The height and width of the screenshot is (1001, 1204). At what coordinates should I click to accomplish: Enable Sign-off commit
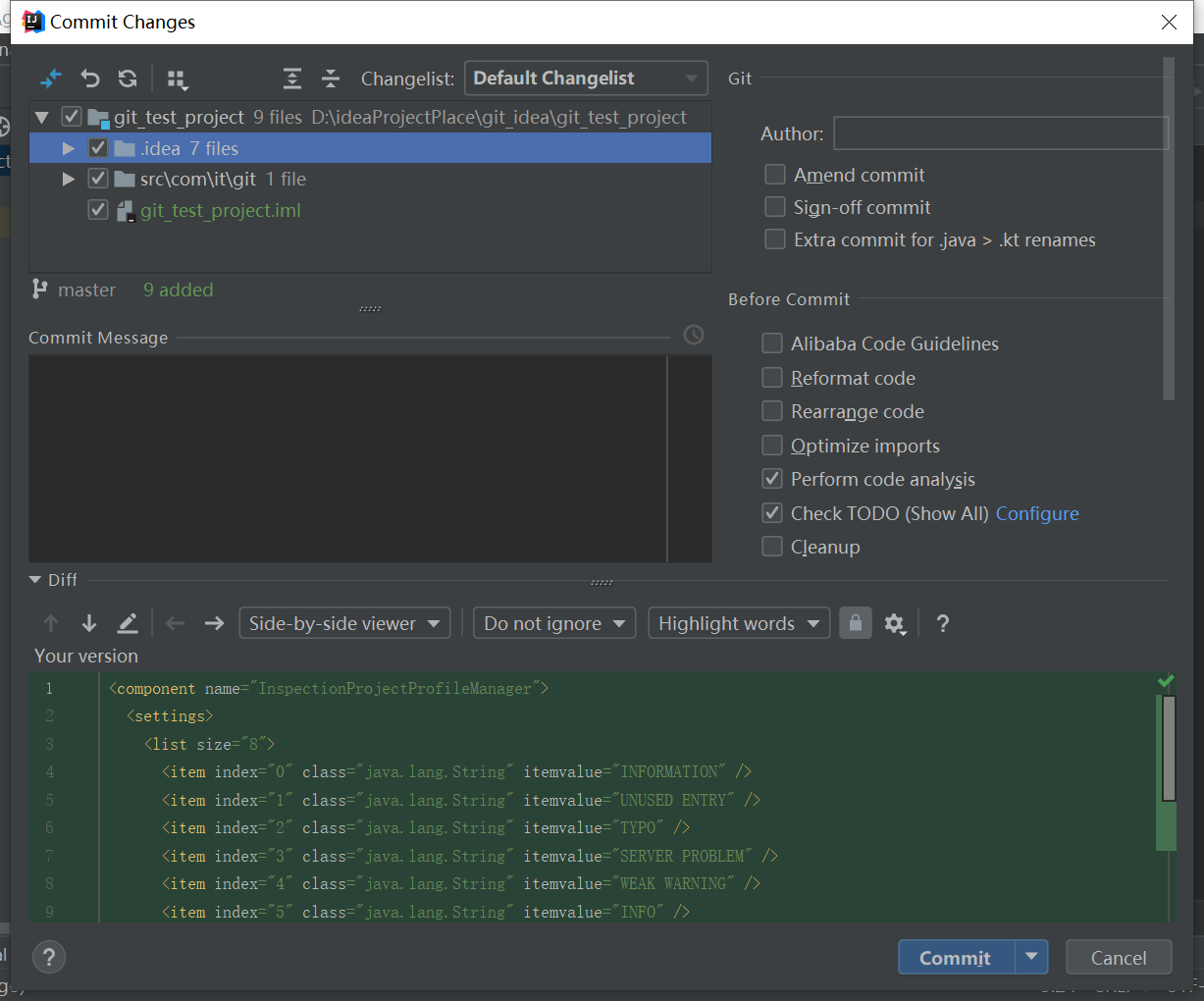[x=775, y=207]
